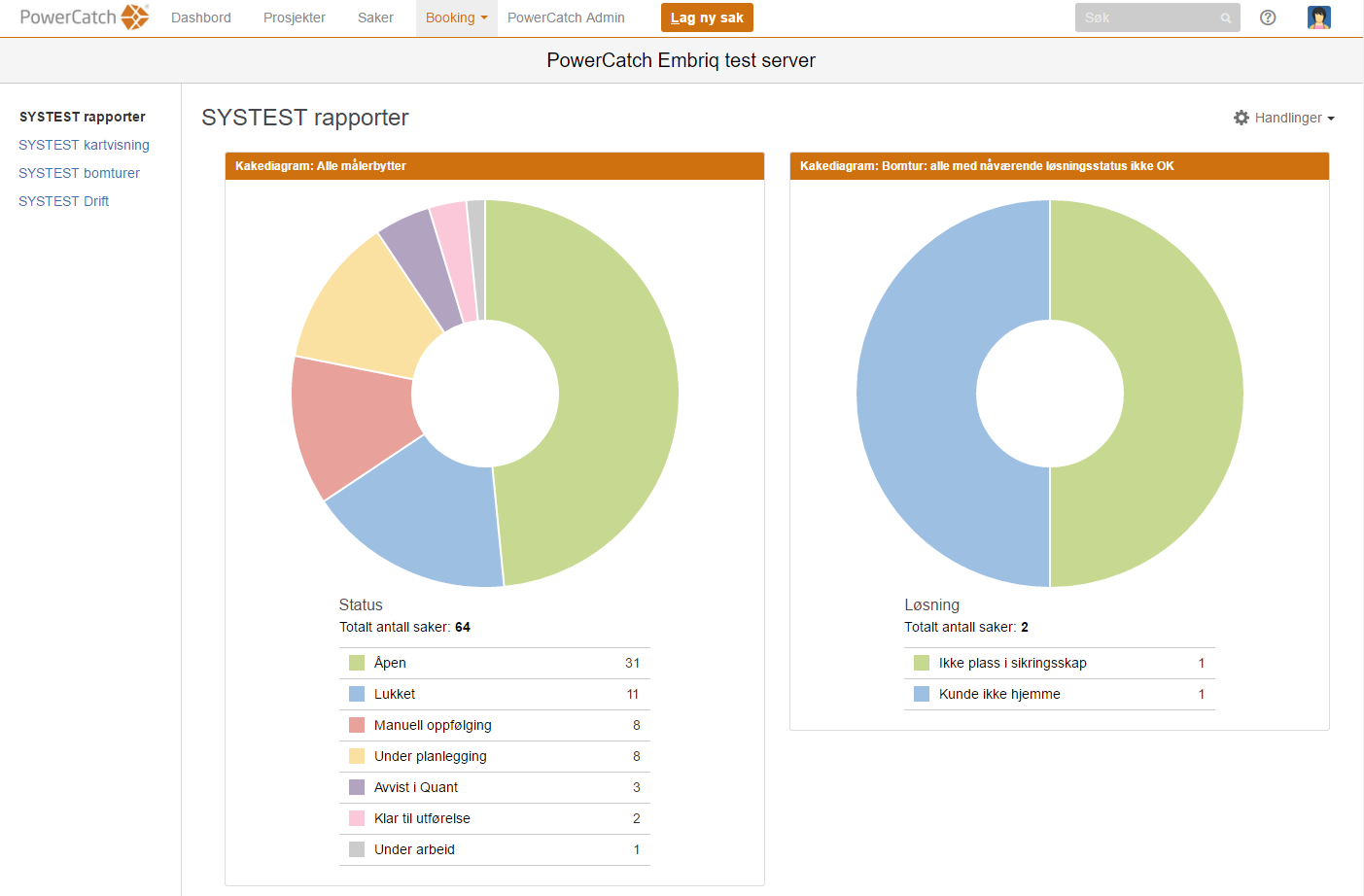Open PowerCatch Admin page
1364x896 pixels.
coord(566,17)
